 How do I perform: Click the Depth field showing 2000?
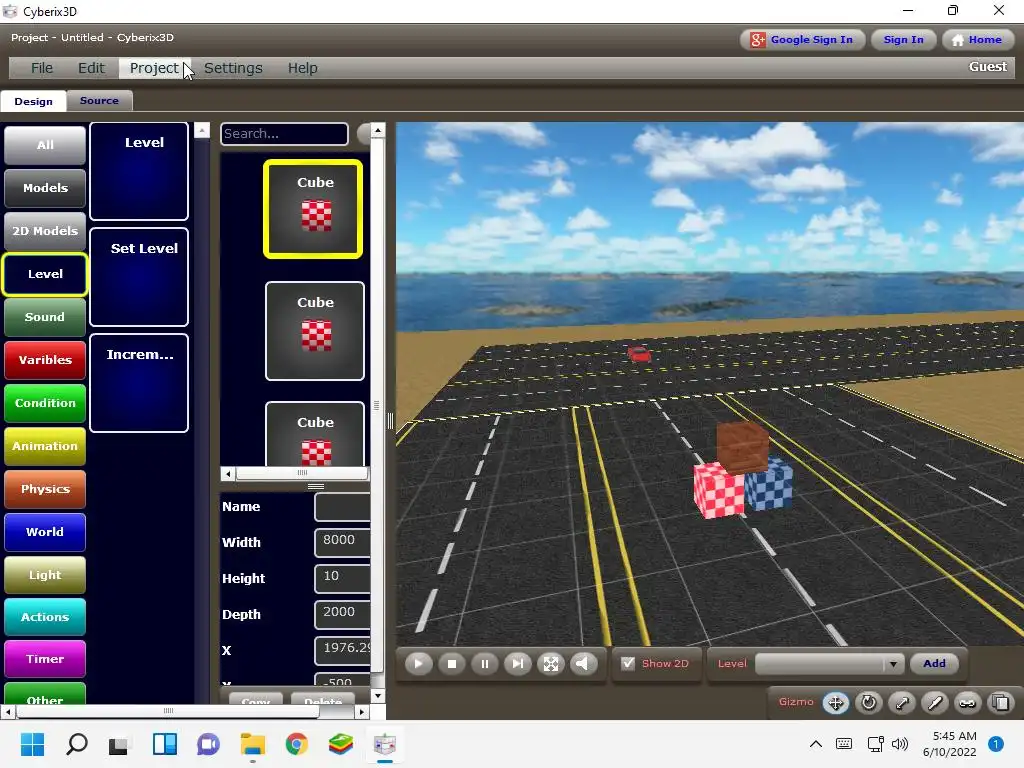[x=342, y=615]
